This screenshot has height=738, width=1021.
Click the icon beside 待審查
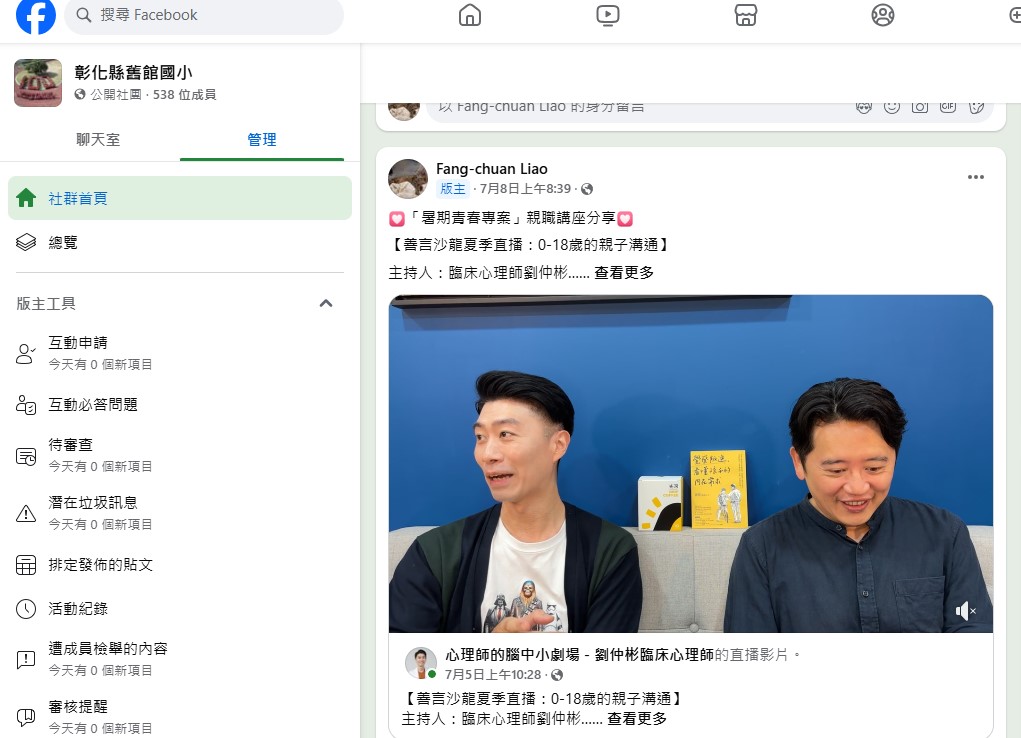click(x=26, y=457)
